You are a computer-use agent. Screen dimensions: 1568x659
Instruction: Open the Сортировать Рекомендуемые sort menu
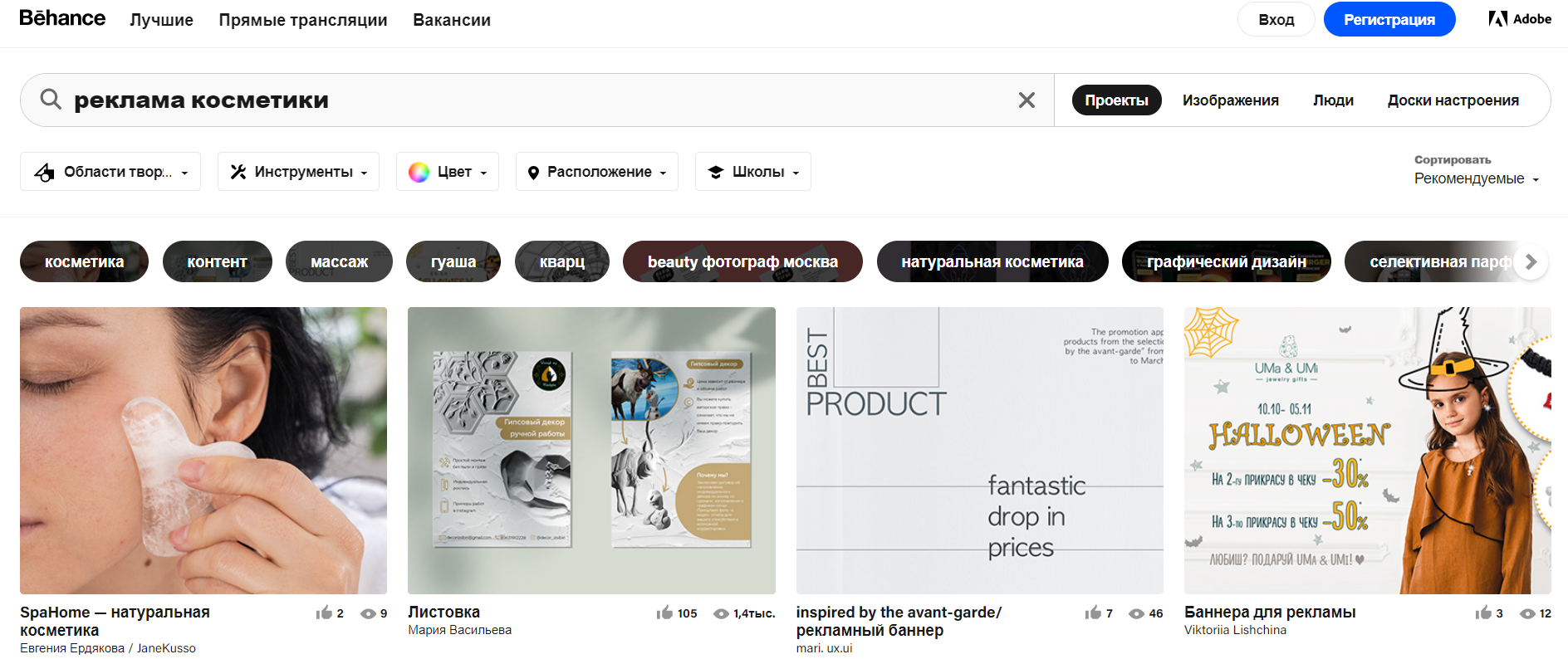point(1476,178)
